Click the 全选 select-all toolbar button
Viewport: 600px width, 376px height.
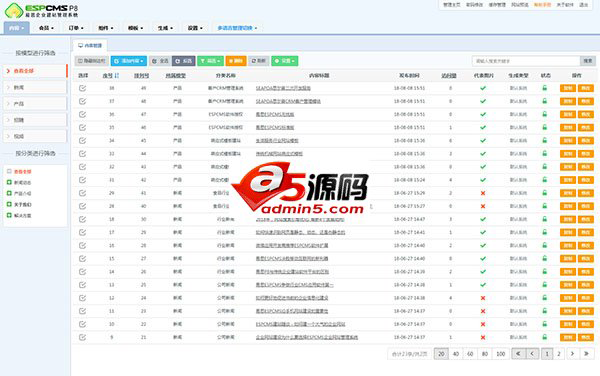160,61
